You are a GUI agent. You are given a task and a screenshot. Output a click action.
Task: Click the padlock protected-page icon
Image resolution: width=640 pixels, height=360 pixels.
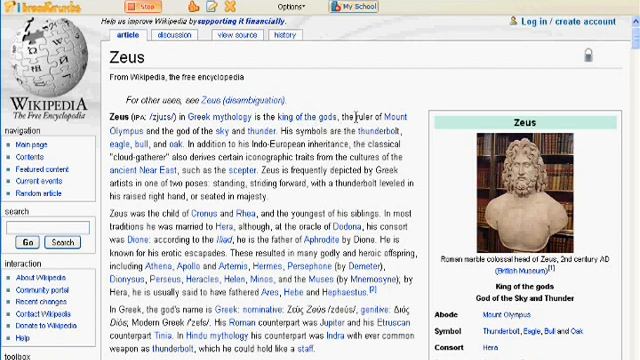click(x=588, y=55)
